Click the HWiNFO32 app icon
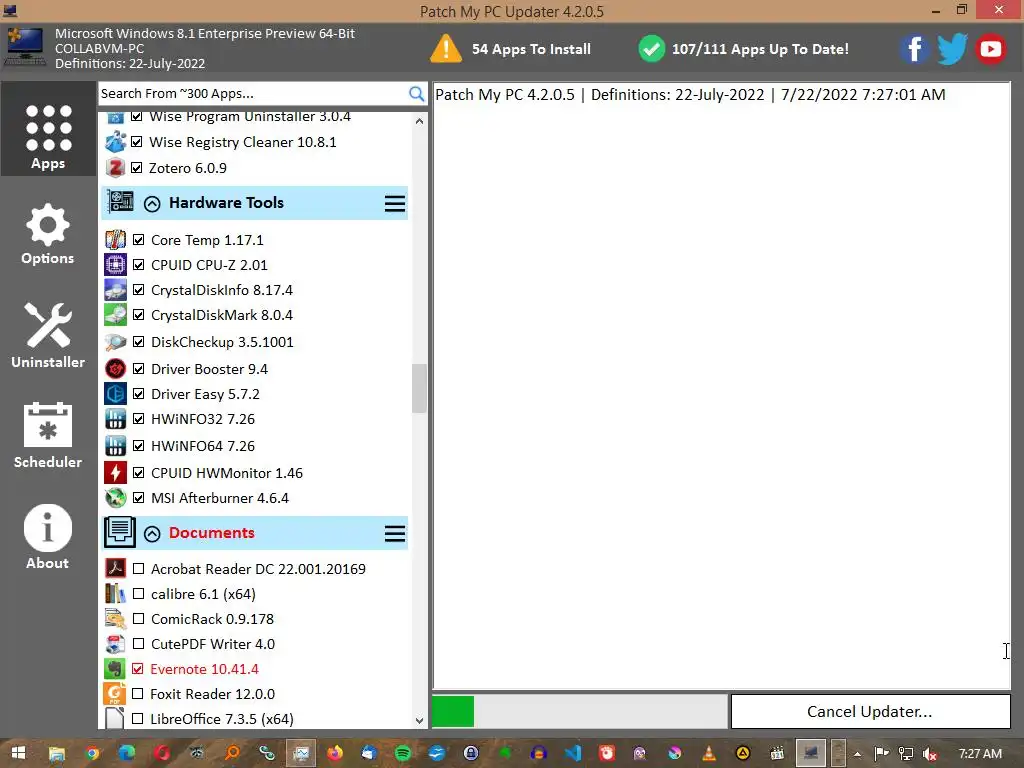This screenshot has width=1024, height=768. pos(116,419)
